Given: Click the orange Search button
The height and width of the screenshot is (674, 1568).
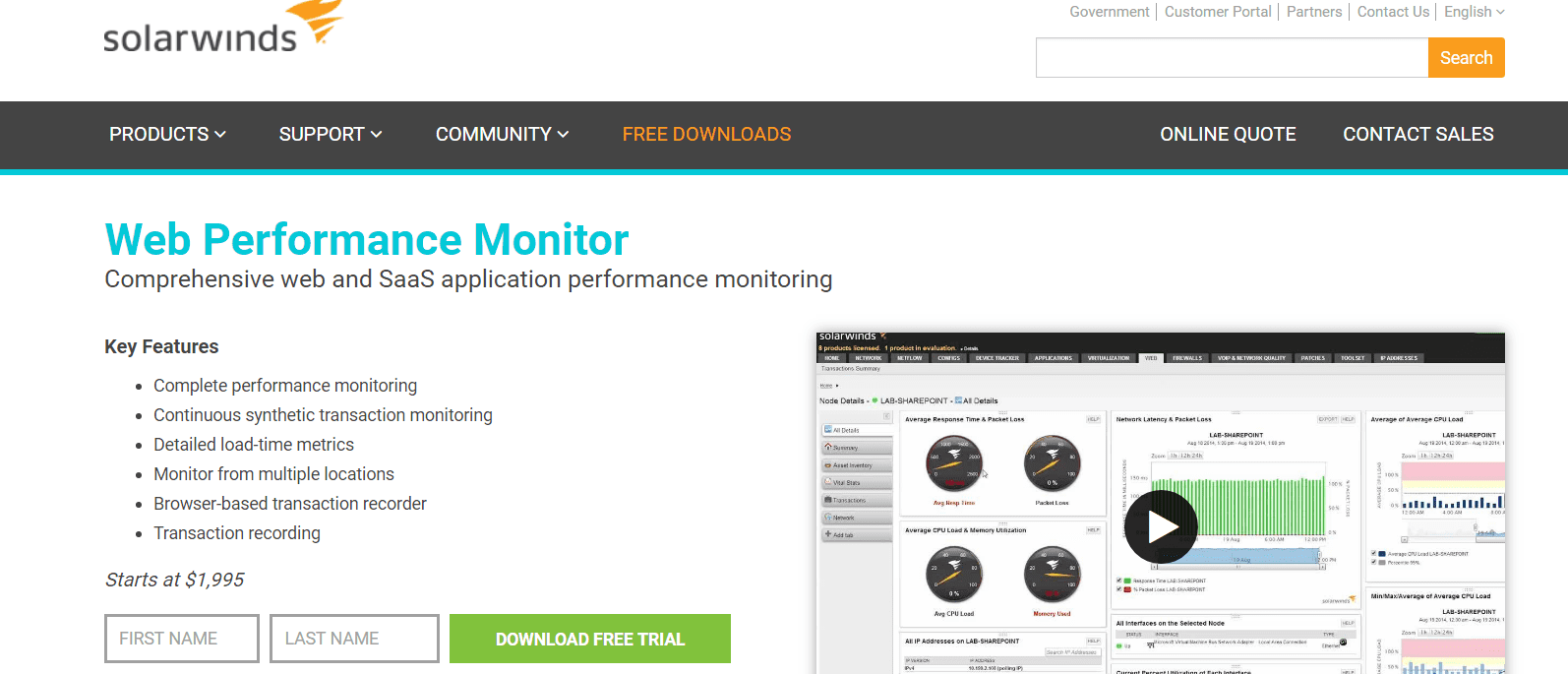Looking at the screenshot, I should pos(1466,58).
